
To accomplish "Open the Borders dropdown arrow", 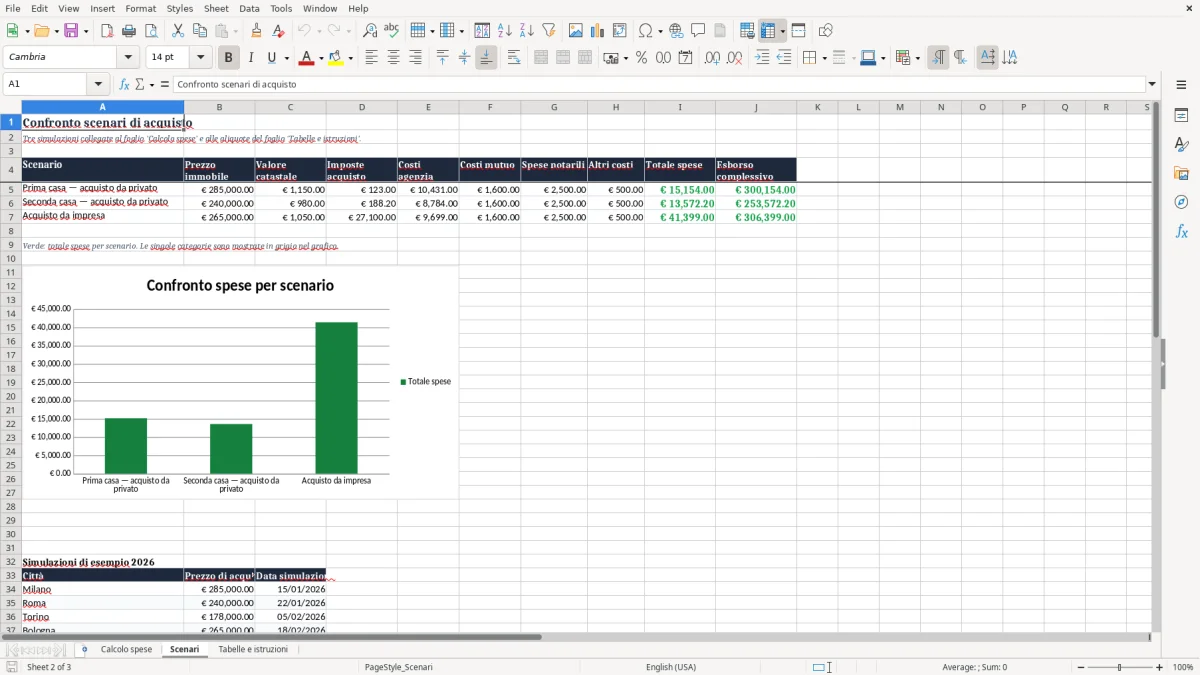I will [x=823, y=58].
